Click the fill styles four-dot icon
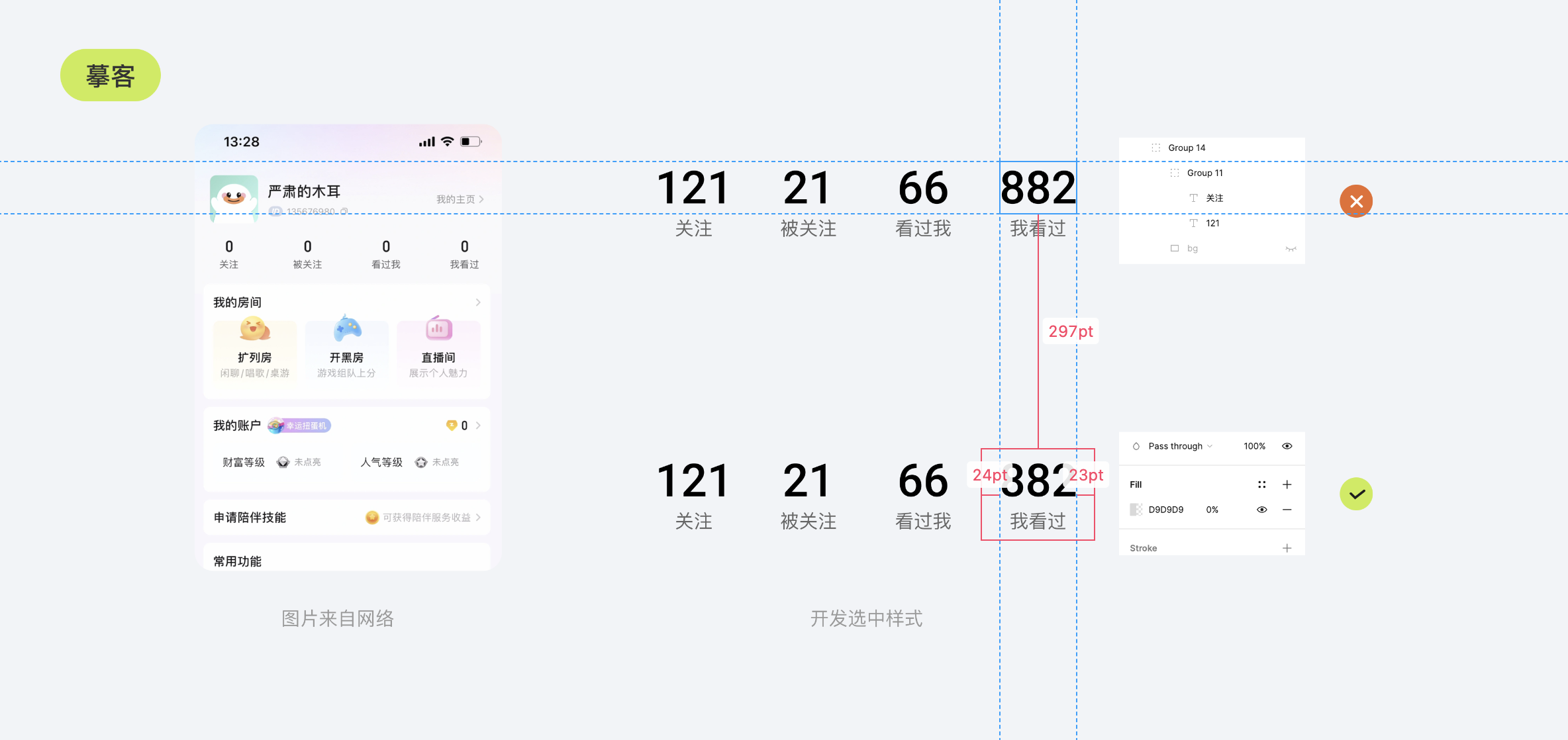 coord(1261,485)
